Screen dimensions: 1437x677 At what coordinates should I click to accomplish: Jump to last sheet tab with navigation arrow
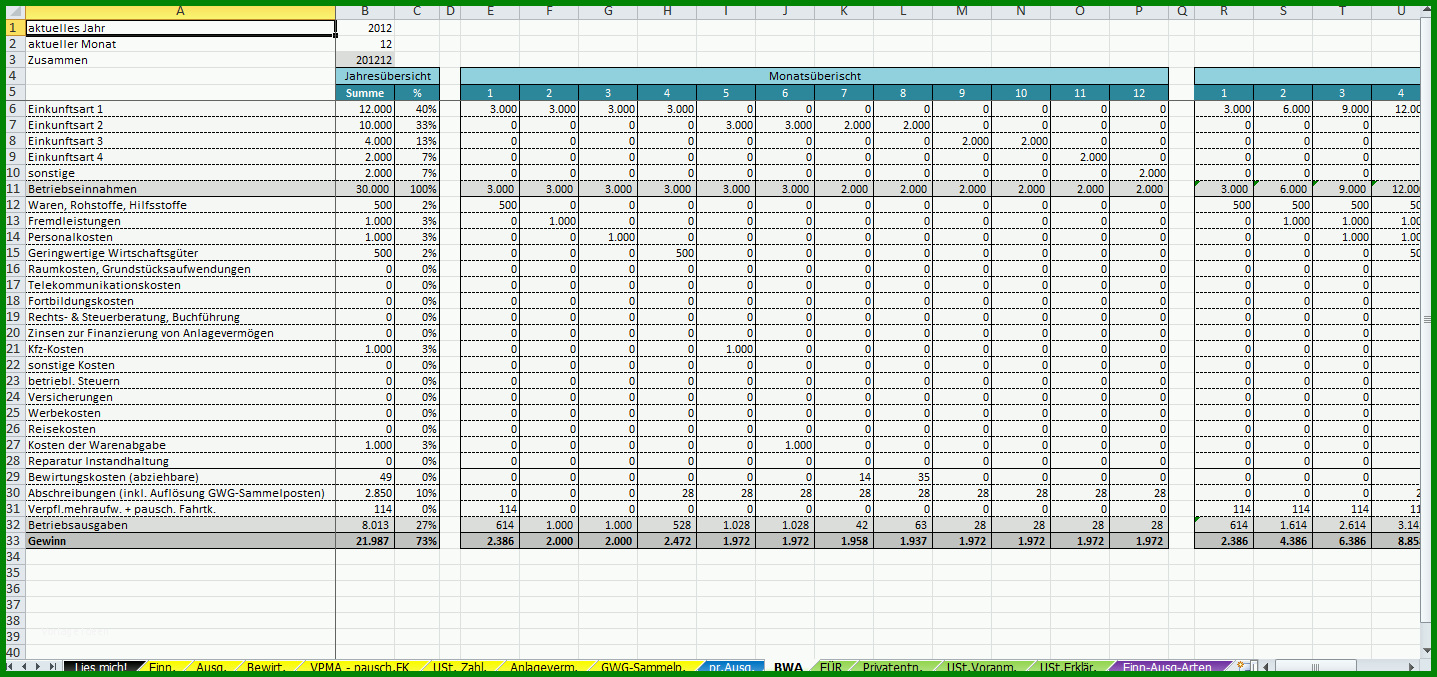(53, 666)
